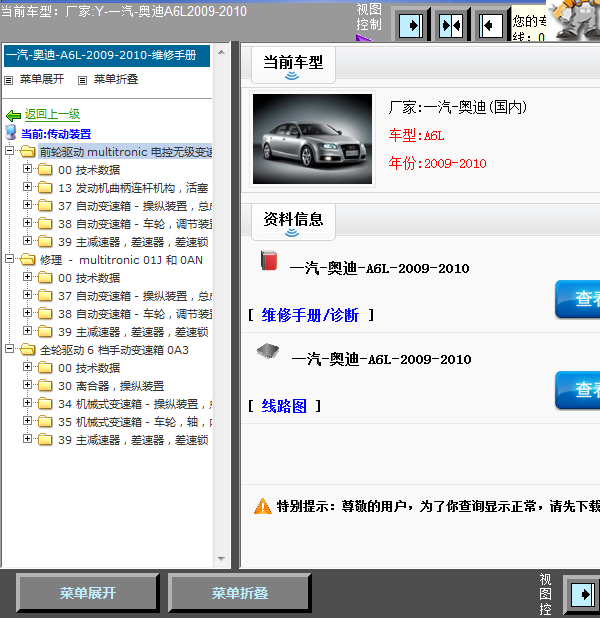Select 00 技术数据 under 前轮驱动 multitronic
The width and height of the screenshot is (600, 618).
tap(89, 170)
